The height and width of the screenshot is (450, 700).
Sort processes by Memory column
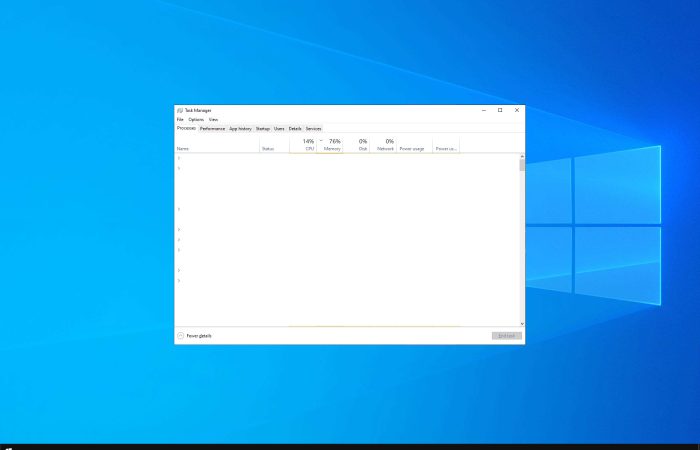(x=330, y=145)
